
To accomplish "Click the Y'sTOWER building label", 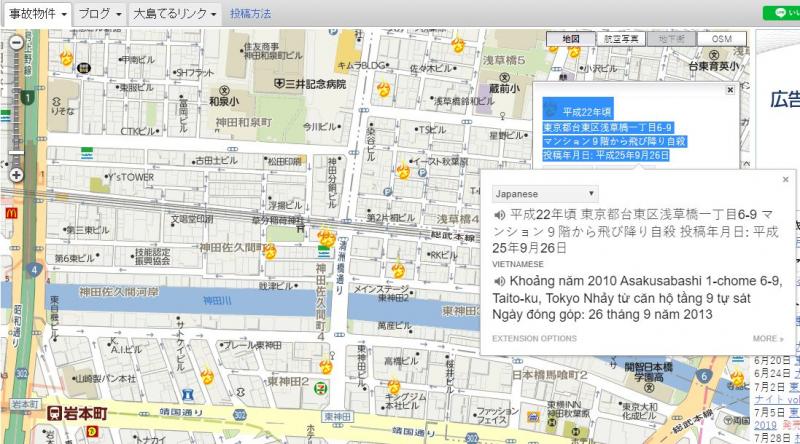I will click(130, 177).
